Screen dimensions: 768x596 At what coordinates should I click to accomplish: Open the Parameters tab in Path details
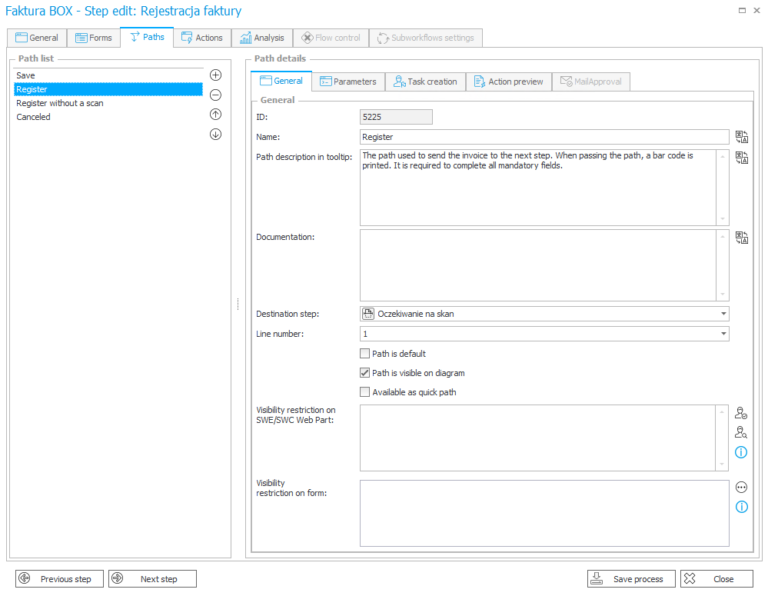pos(348,81)
